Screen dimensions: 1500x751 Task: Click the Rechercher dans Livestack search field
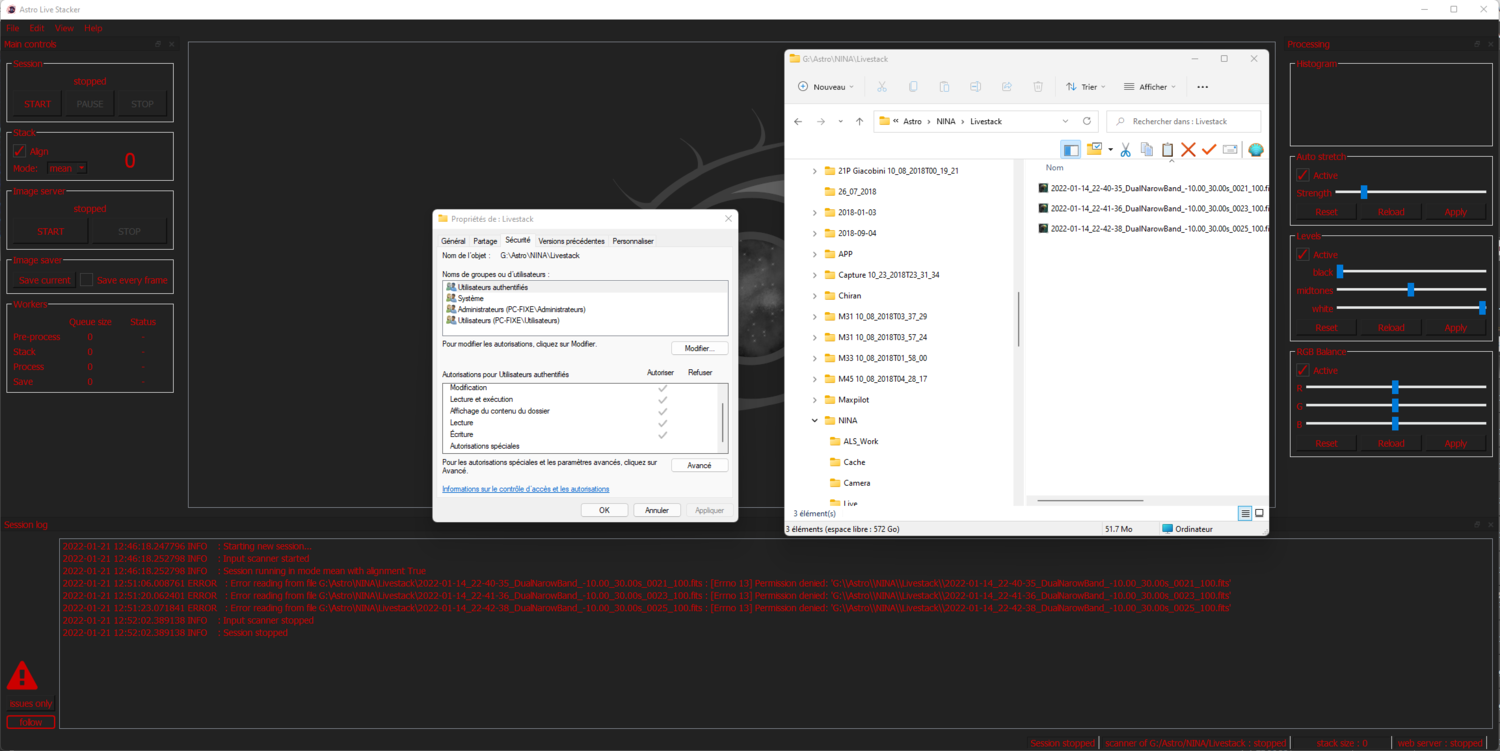[x=1184, y=121]
